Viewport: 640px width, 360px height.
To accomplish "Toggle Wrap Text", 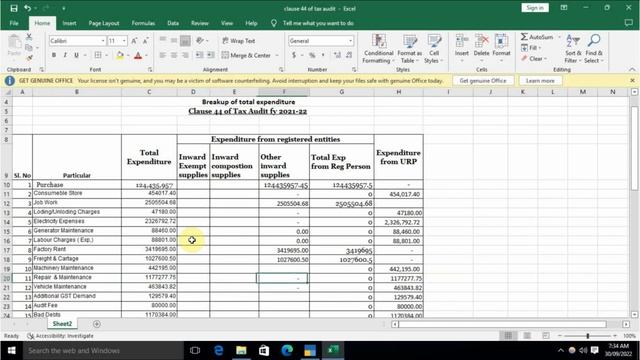I will (x=239, y=41).
